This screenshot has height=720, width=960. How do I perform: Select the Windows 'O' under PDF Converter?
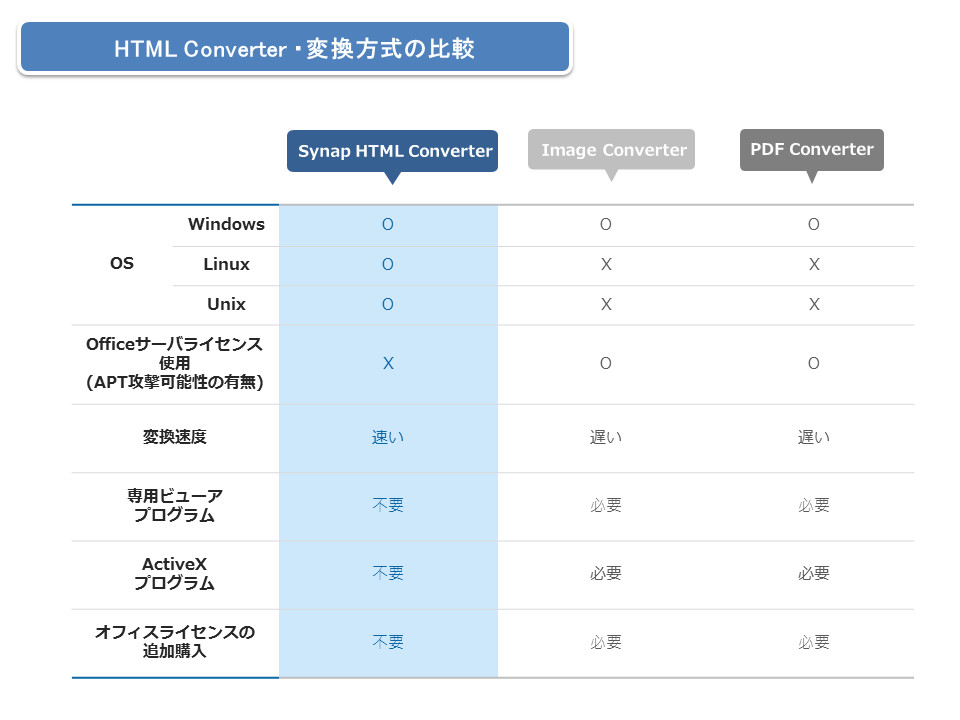coord(814,224)
